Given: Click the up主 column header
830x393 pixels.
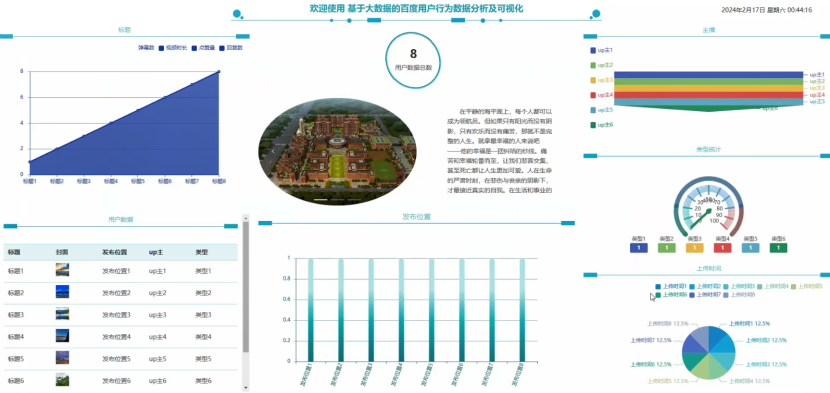Looking at the screenshot, I should (156, 252).
